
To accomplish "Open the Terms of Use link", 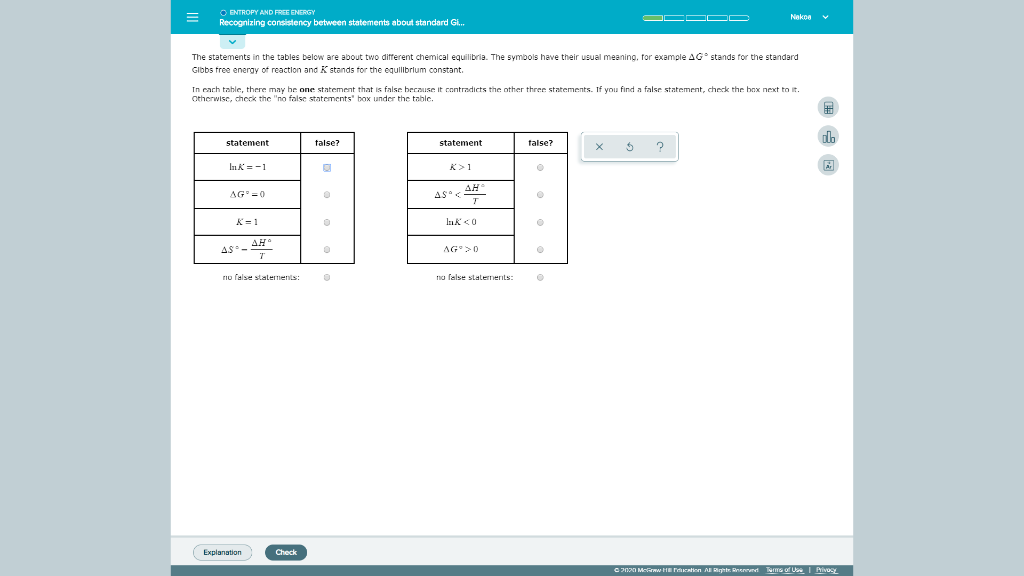I will tap(784, 568).
